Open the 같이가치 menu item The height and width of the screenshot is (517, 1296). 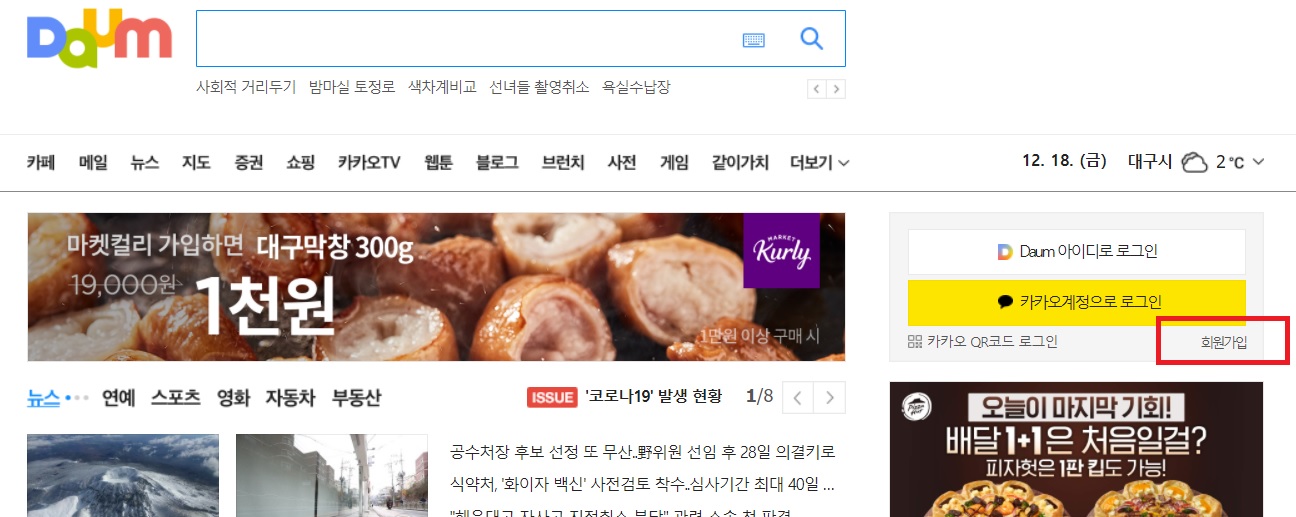[x=740, y=162]
